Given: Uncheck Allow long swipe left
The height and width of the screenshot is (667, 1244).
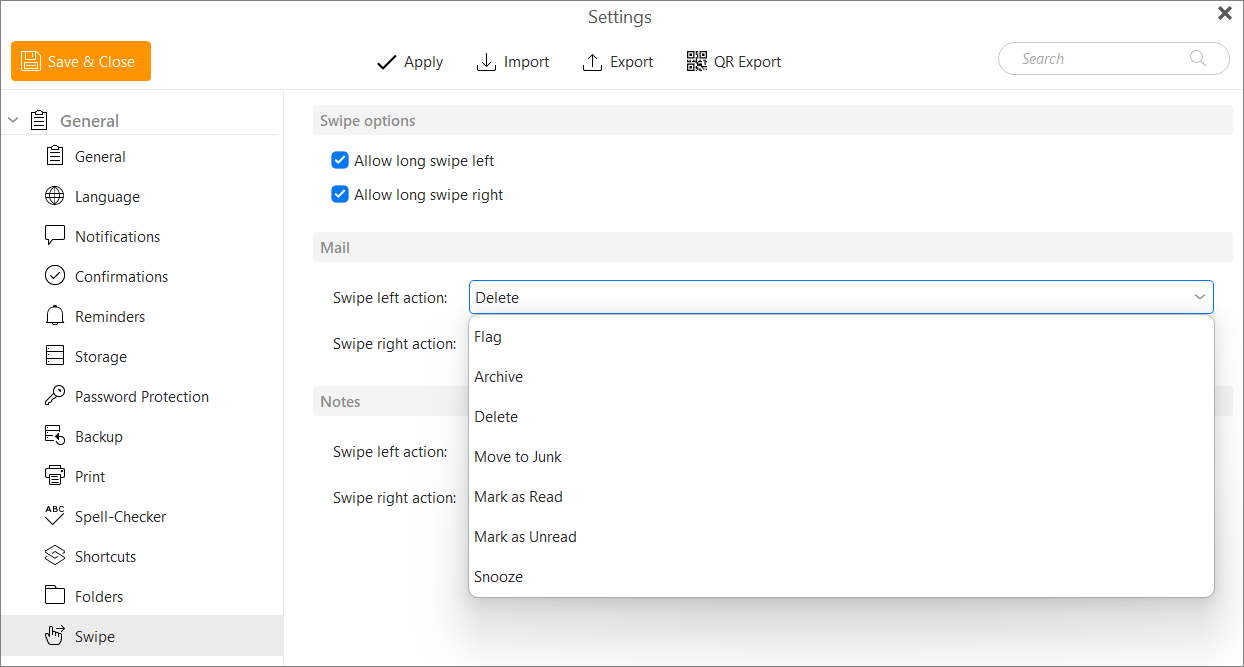Looking at the screenshot, I should pos(340,160).
